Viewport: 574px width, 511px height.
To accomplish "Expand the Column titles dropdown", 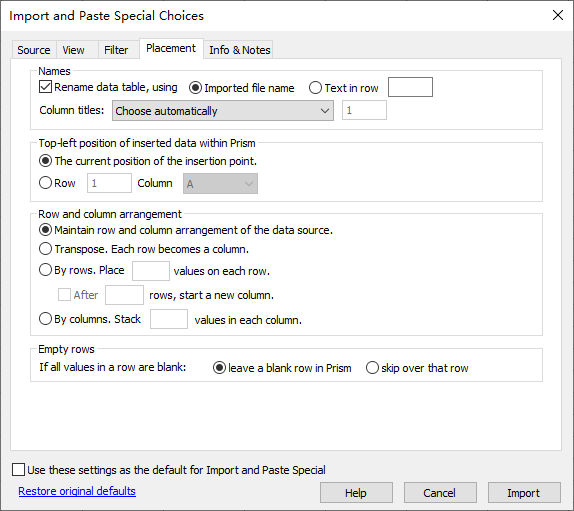I will coord(223,111).
